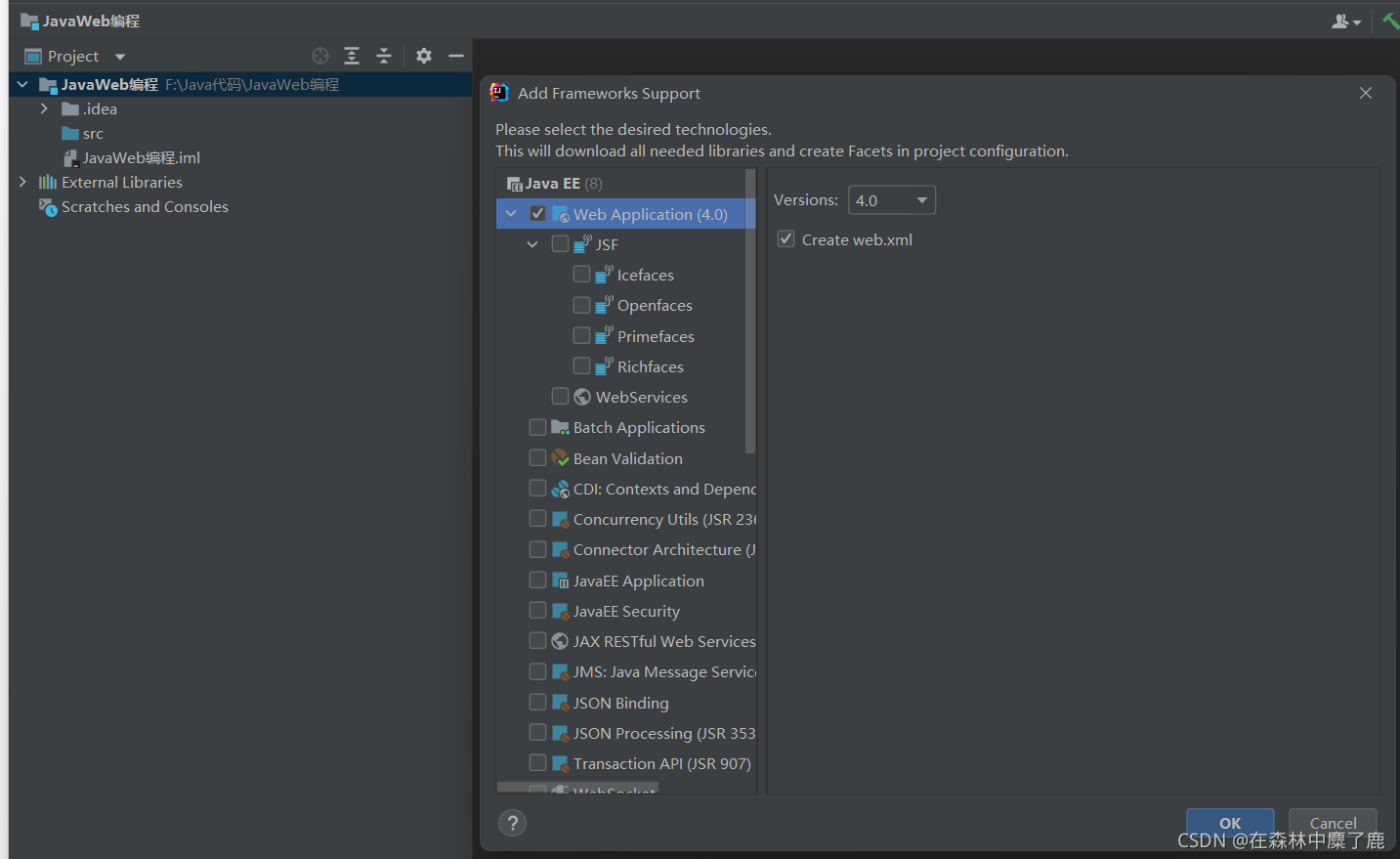The width and height of the screenshot is (1400, 859).
Task: Open the user account icon menu
Action: 1346,21
